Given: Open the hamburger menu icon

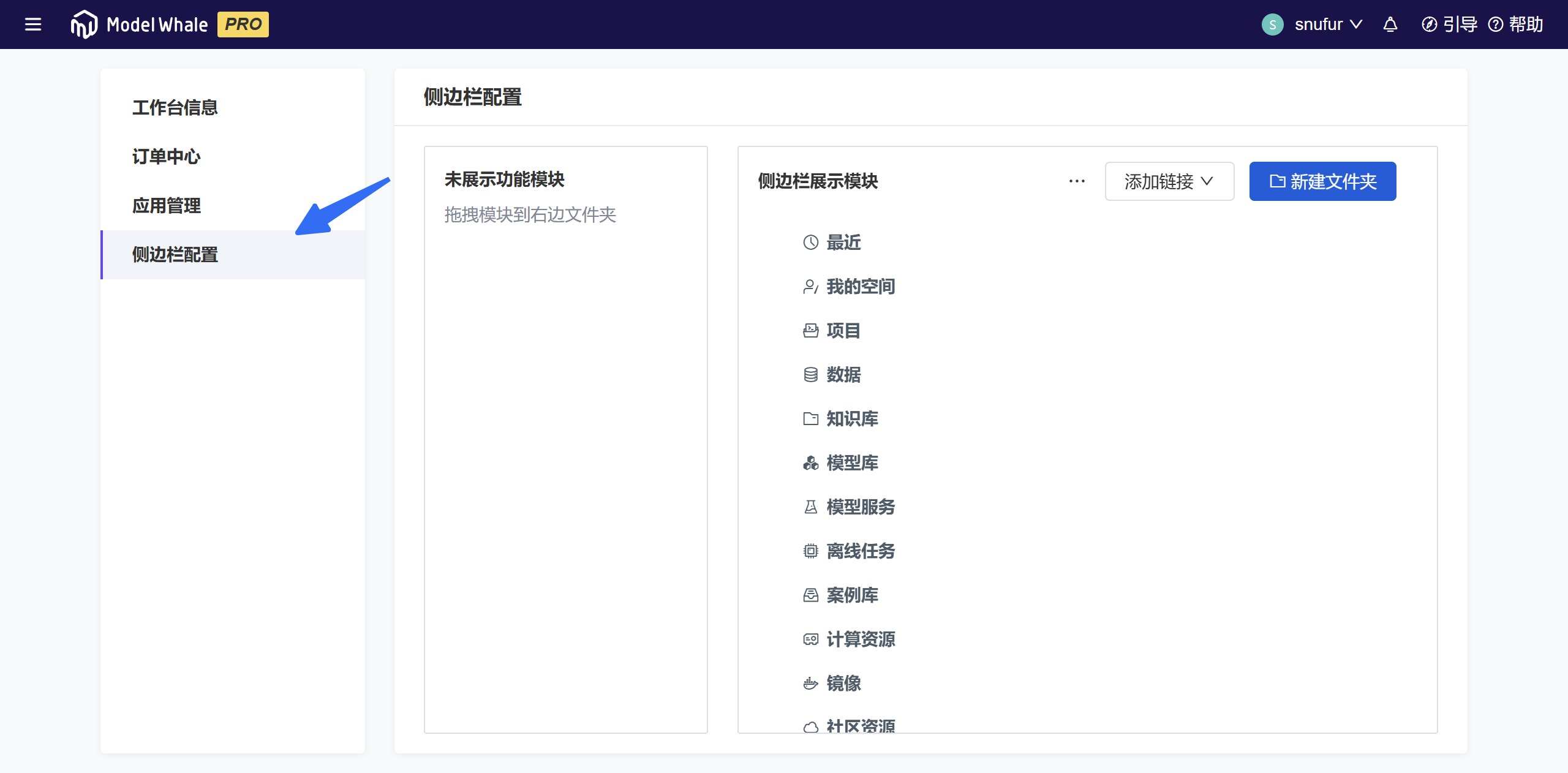Looking at the screenshot, I should [32, 24].
